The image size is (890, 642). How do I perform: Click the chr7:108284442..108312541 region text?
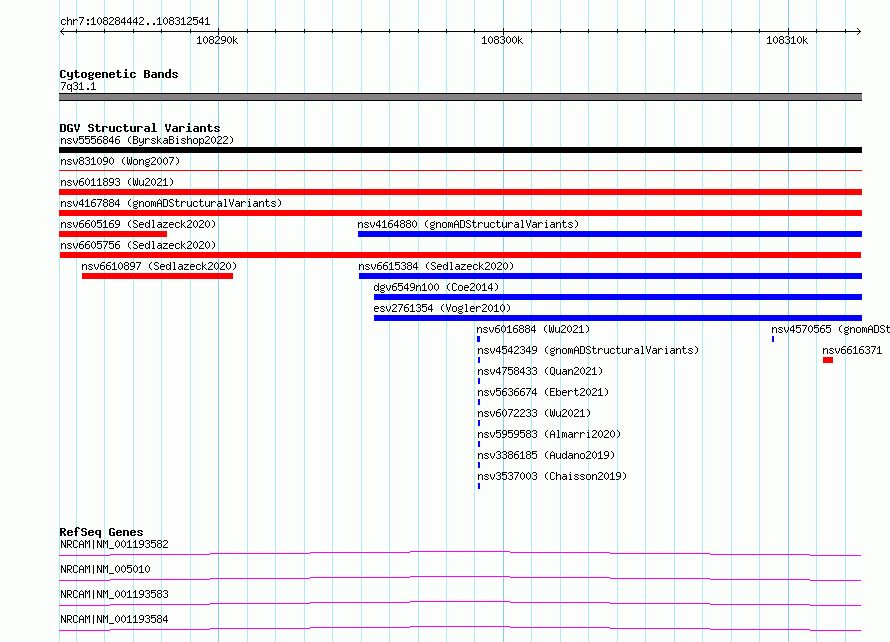(135, 22)
